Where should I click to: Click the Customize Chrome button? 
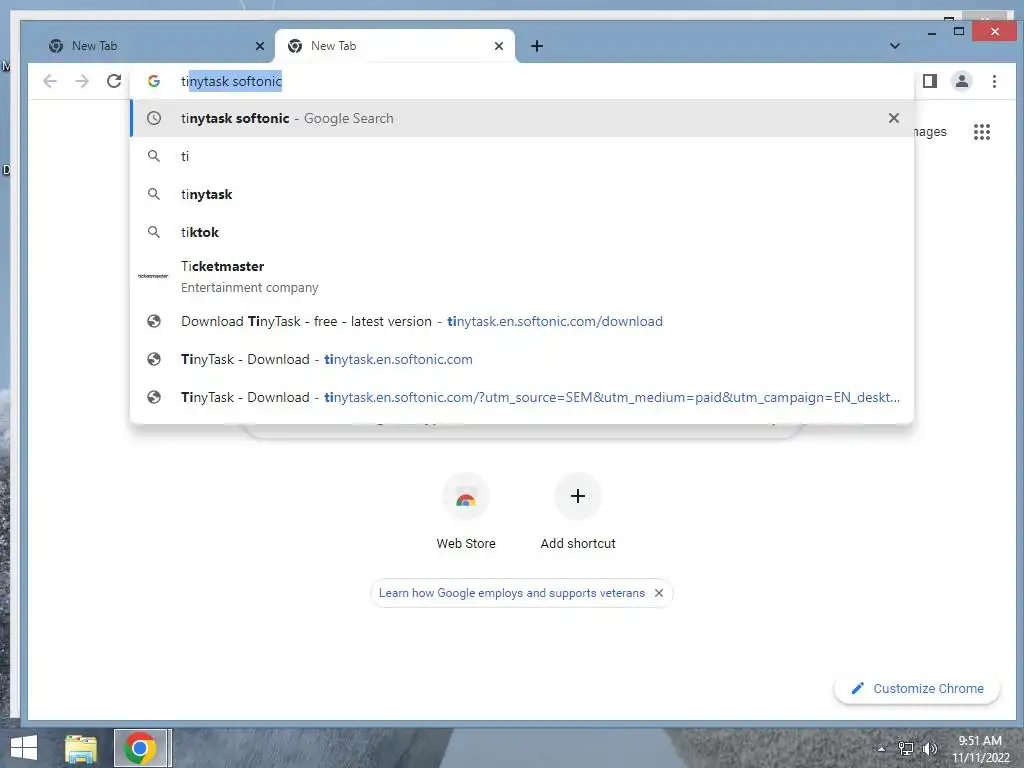(917, 688)
